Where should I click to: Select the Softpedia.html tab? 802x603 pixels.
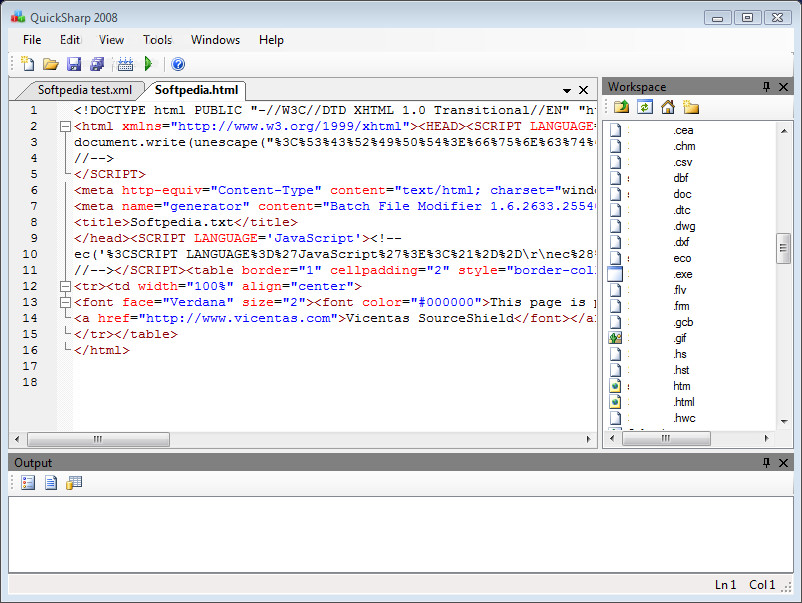(196, 90)
